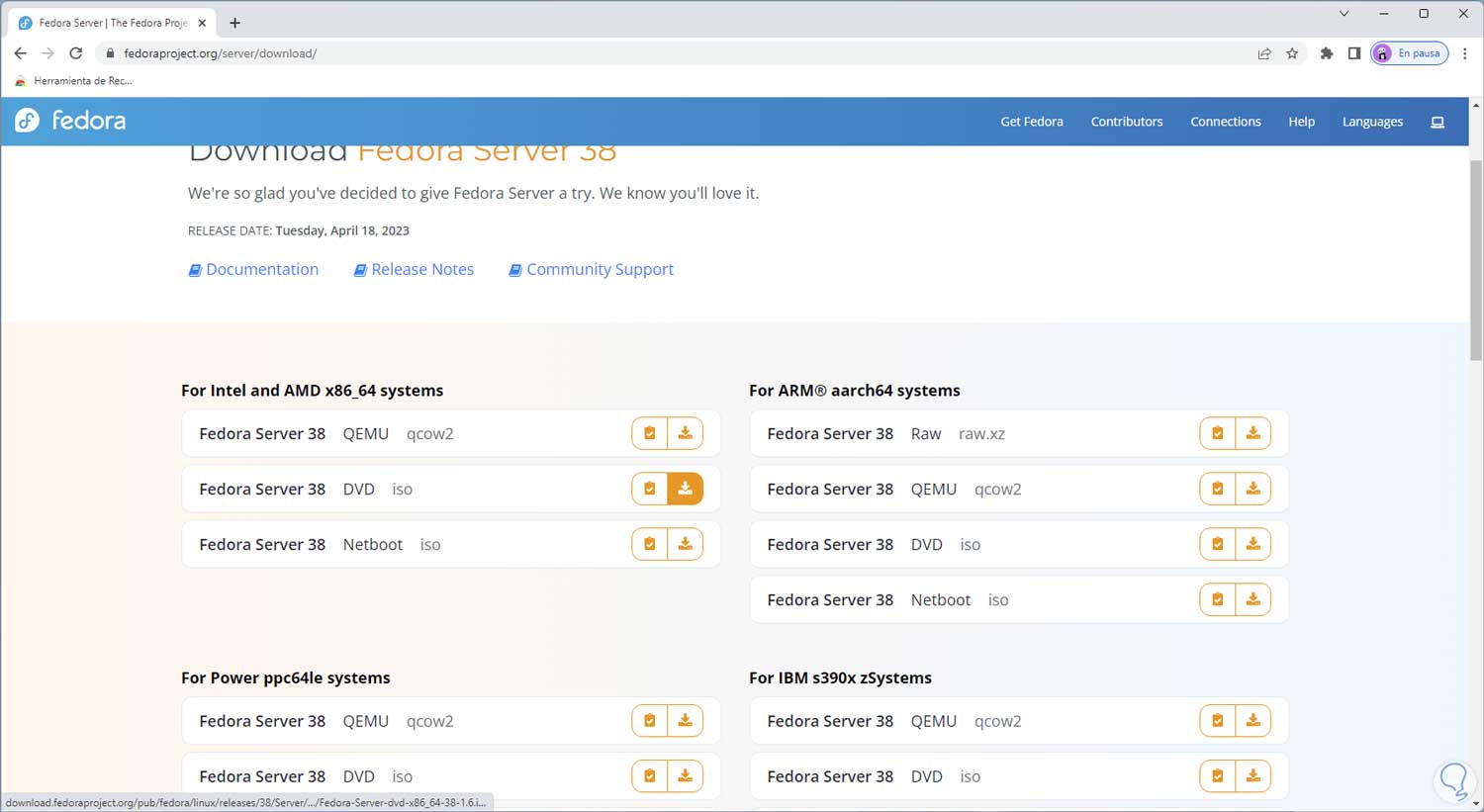Screen dimensions: 1484x812
Task: Open the Contributors menu
Action: [x=1127, y=122]
